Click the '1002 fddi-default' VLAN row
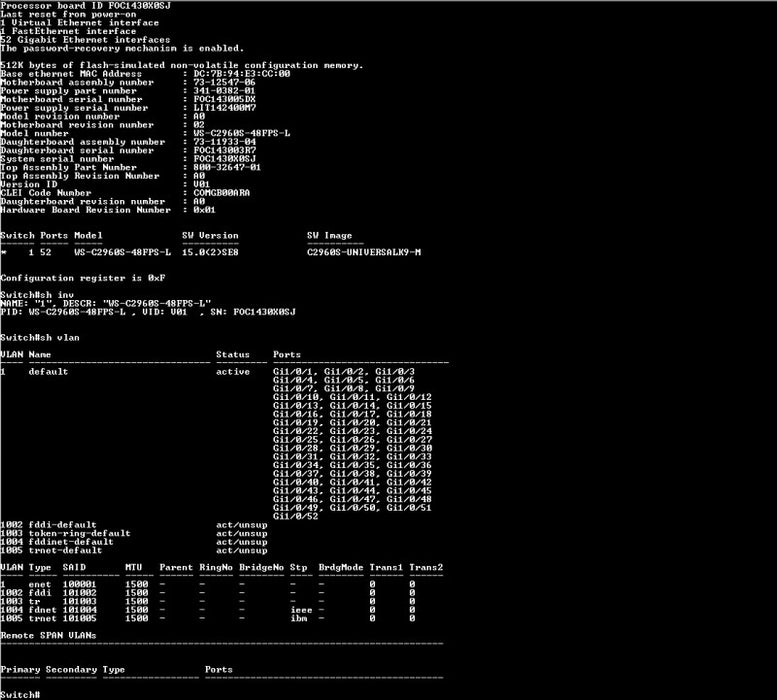The height and width of the screenshot is (700, 777). point(134,525)
